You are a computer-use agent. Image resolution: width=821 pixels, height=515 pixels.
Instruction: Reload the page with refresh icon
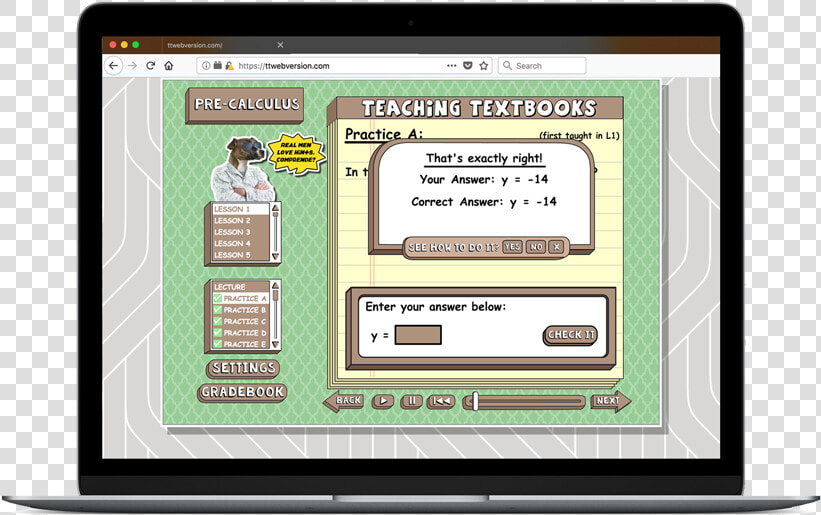pos(151,65)
